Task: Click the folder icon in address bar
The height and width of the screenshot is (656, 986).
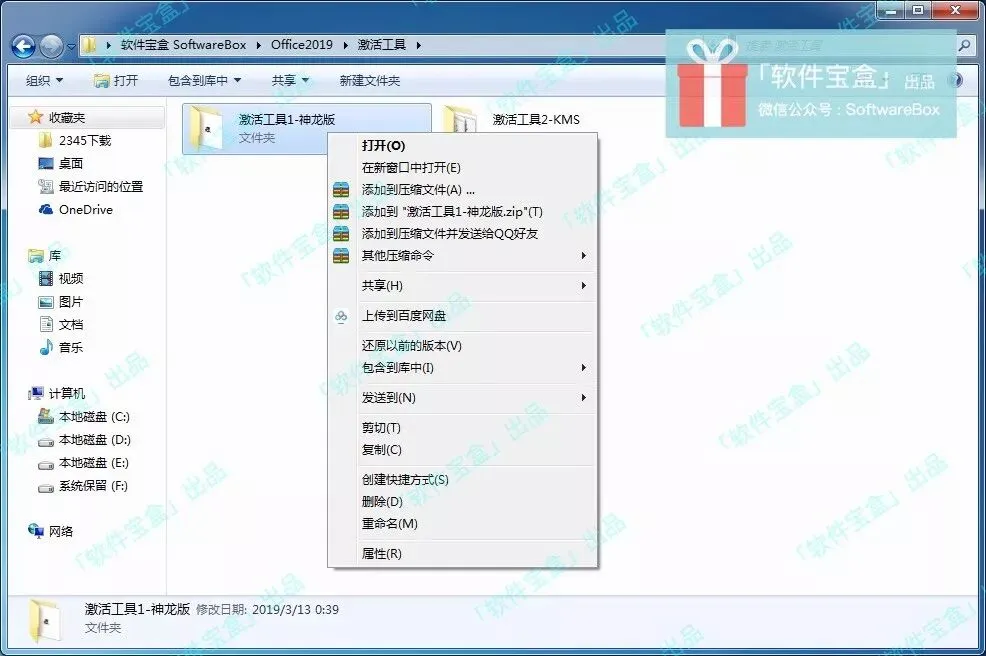Action: (x=90, y=45)
